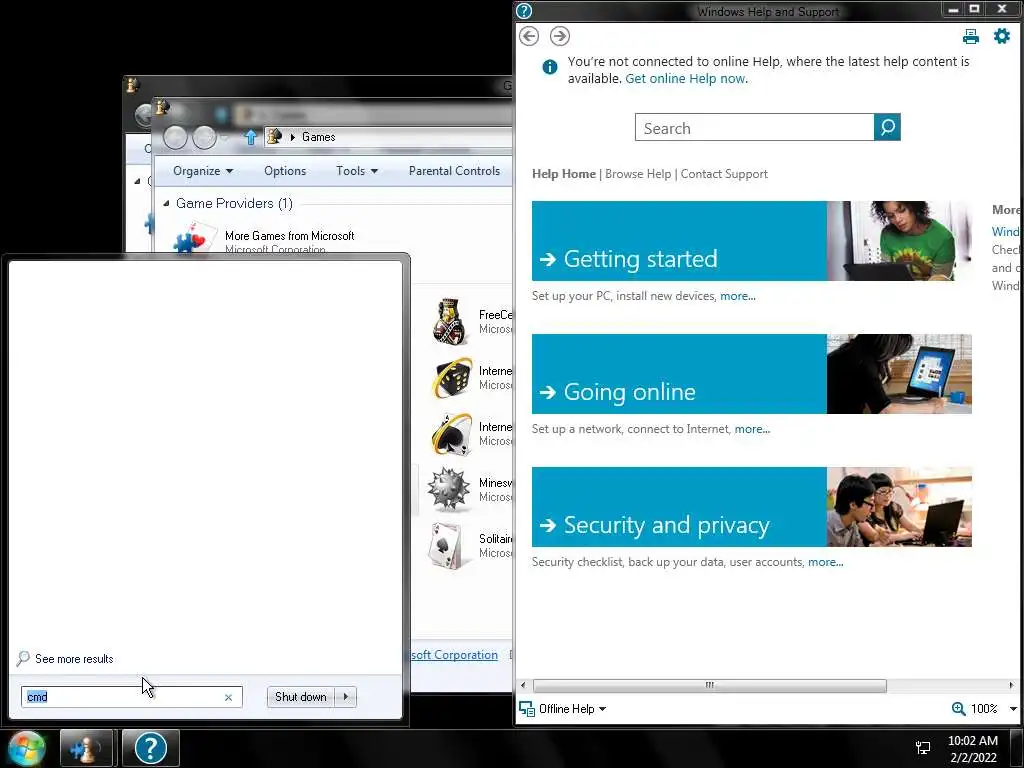The height and width of the screenshot is (768, 1024).
Task: Select Minesweeper mine icon
Action: click(449, 488)
